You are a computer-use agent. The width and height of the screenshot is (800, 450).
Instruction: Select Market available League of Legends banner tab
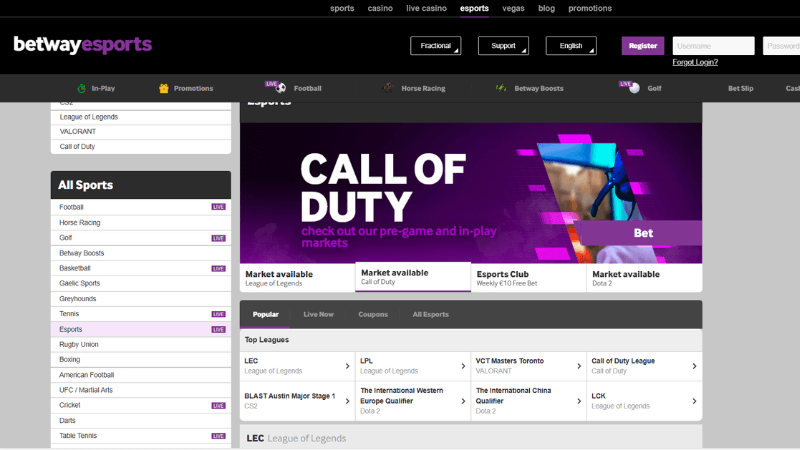[297, 278]
